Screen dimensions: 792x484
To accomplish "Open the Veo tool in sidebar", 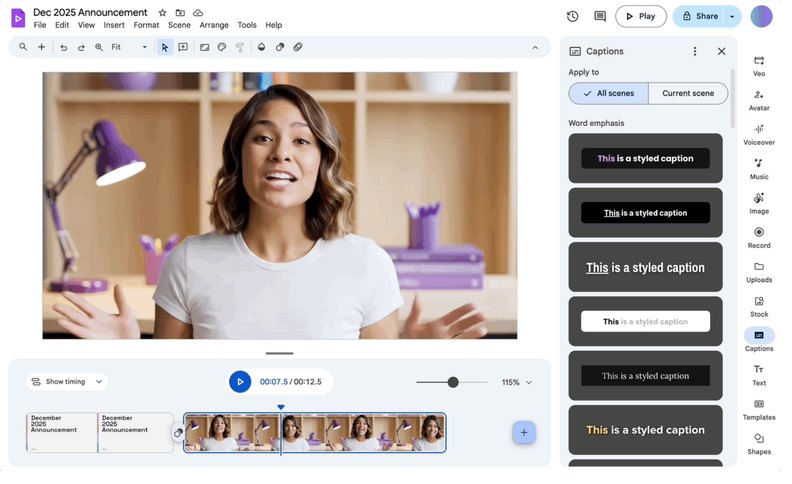I will 759,66.
